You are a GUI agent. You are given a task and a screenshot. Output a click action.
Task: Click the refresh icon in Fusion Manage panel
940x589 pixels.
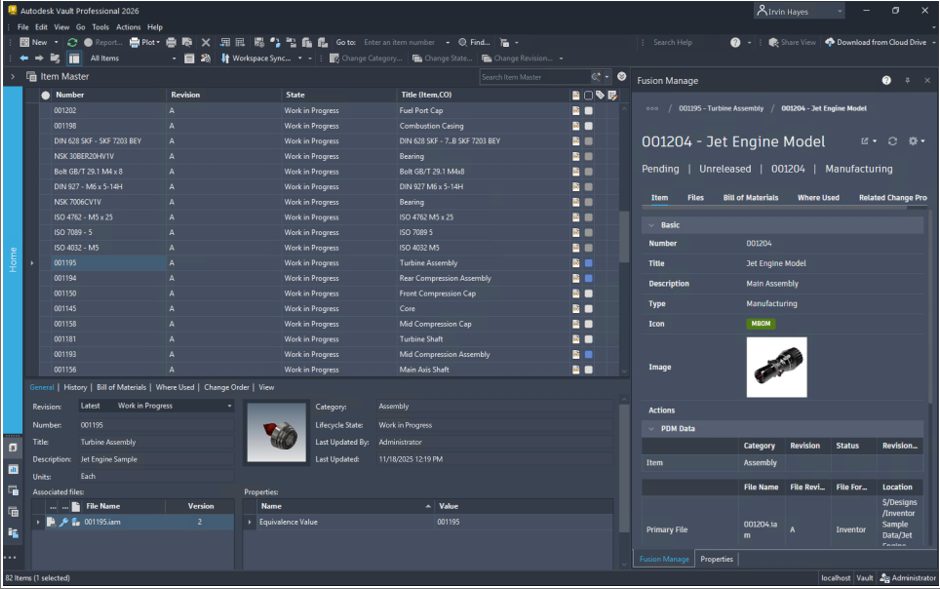click(x=892, y=140)
